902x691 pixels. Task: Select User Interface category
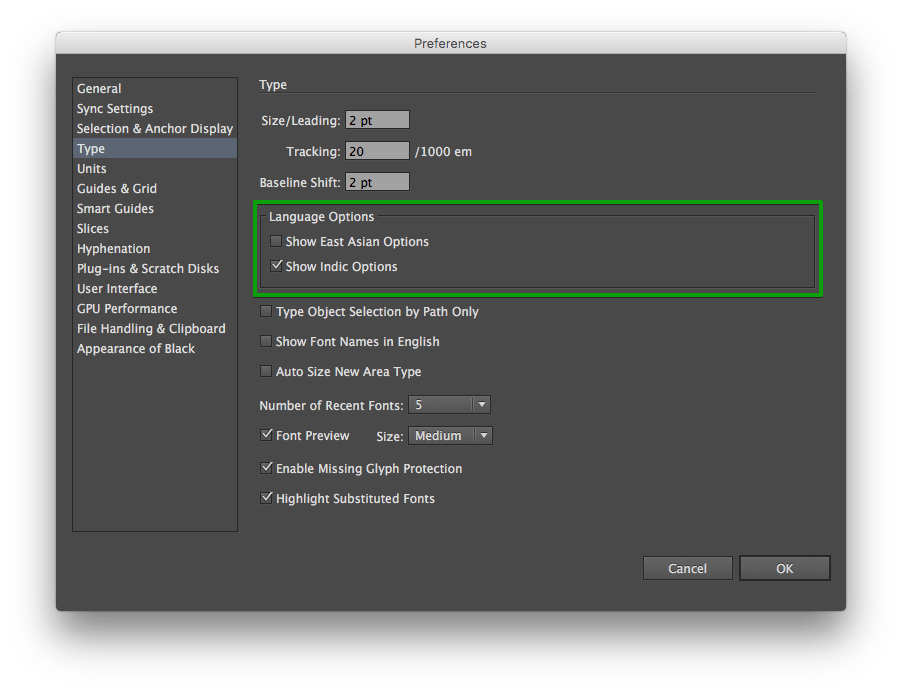pos(155,288)
